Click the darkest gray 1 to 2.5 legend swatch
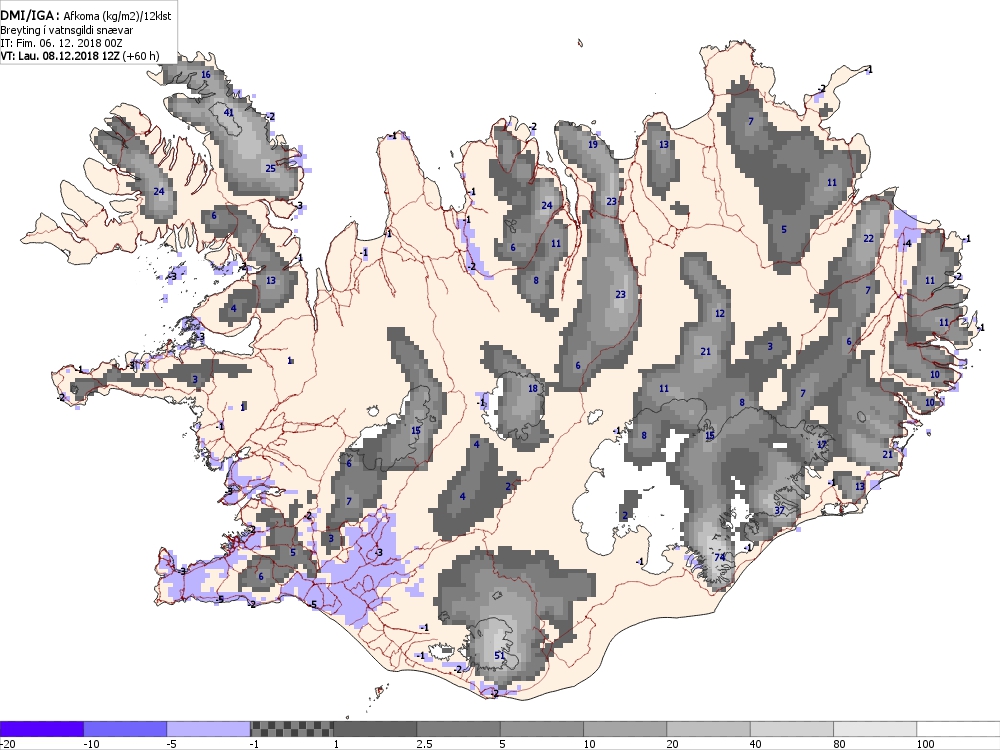 [375, 729]
